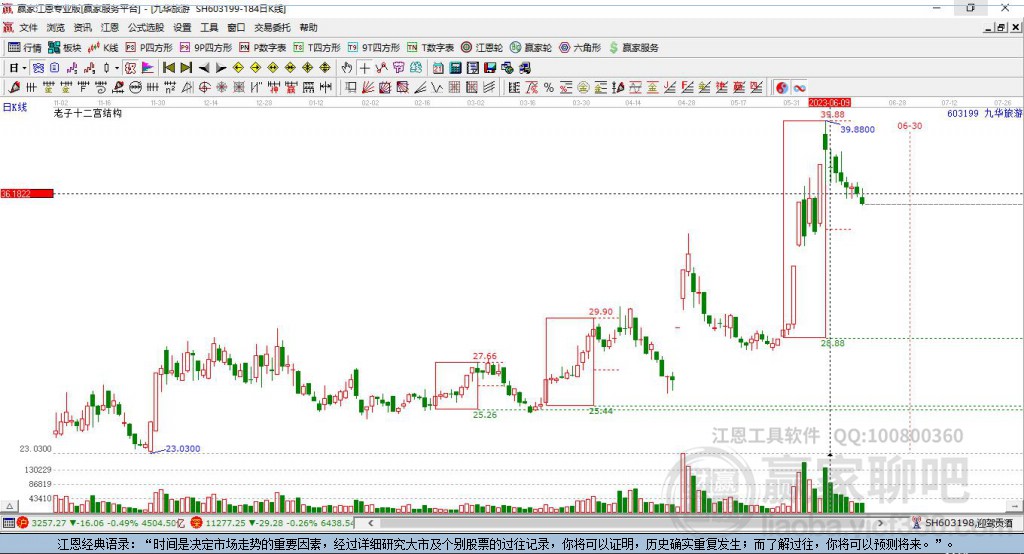Expand the candlestick style dropdown arrow
Screen dimensions: 1024x554
(117, 68)
